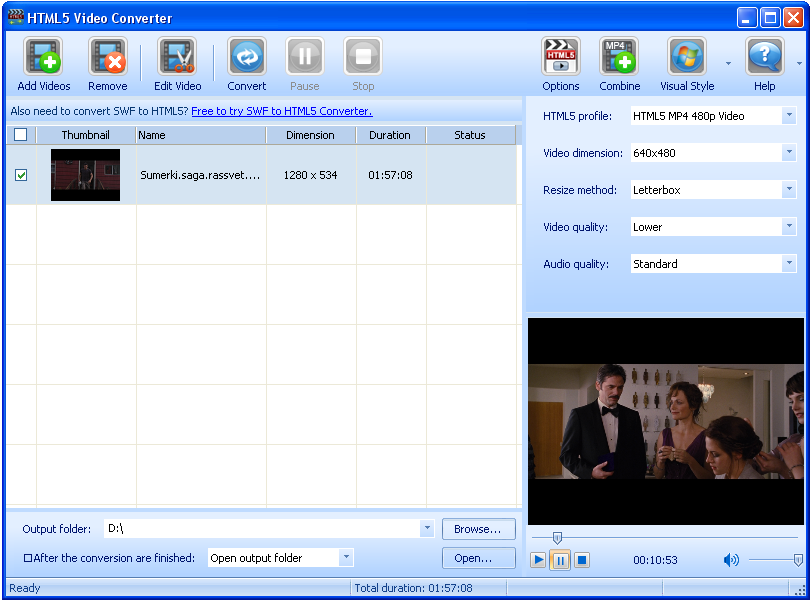This screenshot has width=812, height=602.
Task: Select the Sumerki.saga.rassvet file name
Action: coord(200,175)
